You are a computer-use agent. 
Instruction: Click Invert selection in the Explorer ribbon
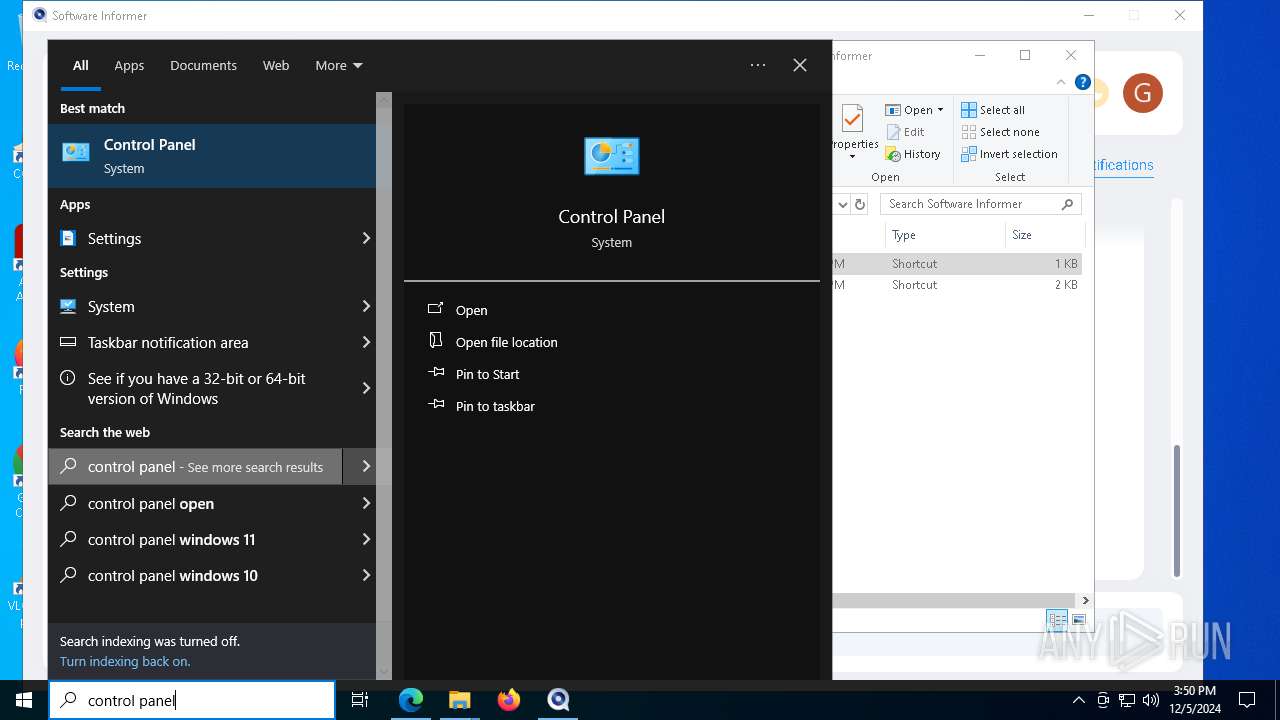pyautogui.click(x=1009, y=154)
